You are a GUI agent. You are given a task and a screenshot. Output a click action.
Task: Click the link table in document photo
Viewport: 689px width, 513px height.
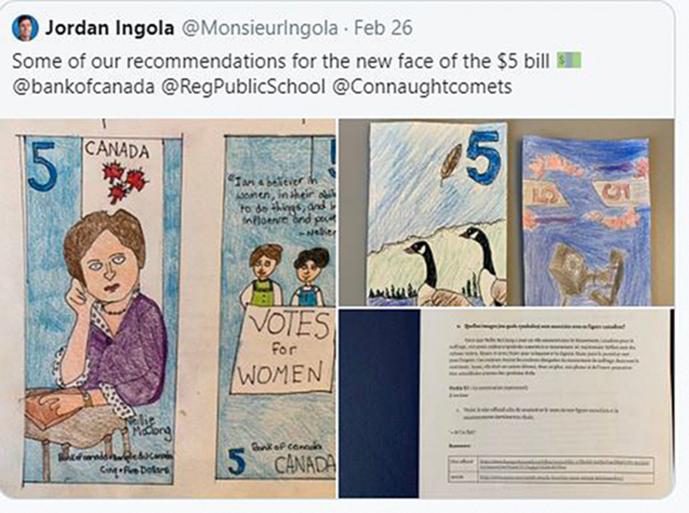tap(550, 469)
